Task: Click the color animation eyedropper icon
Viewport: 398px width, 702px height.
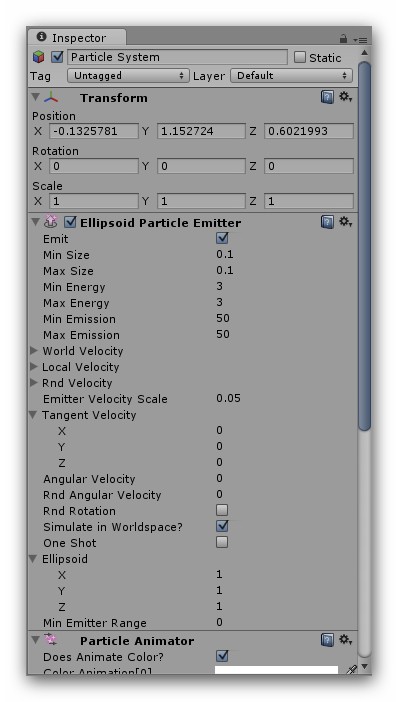Action: point(352,670)
